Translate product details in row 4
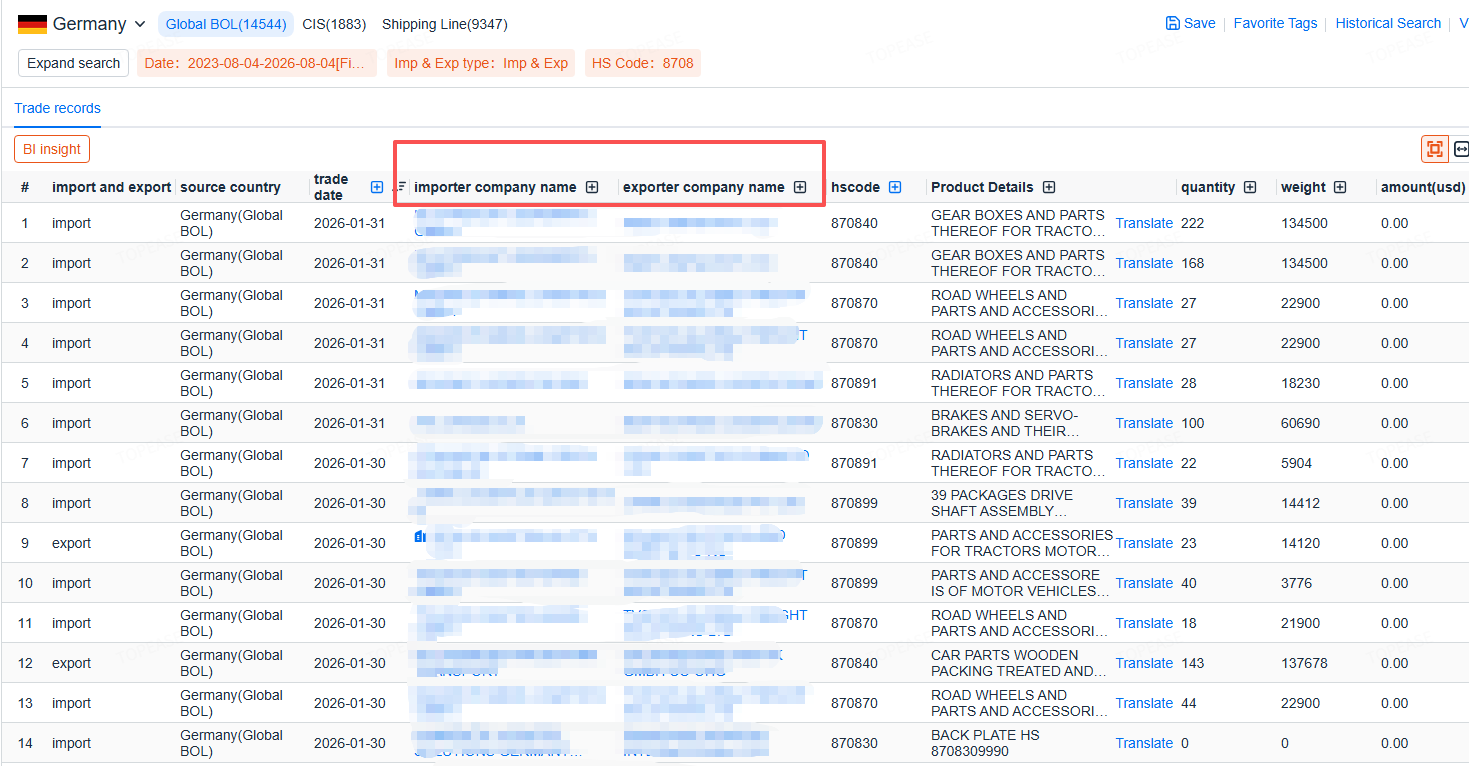 [x=1144, y=343]
